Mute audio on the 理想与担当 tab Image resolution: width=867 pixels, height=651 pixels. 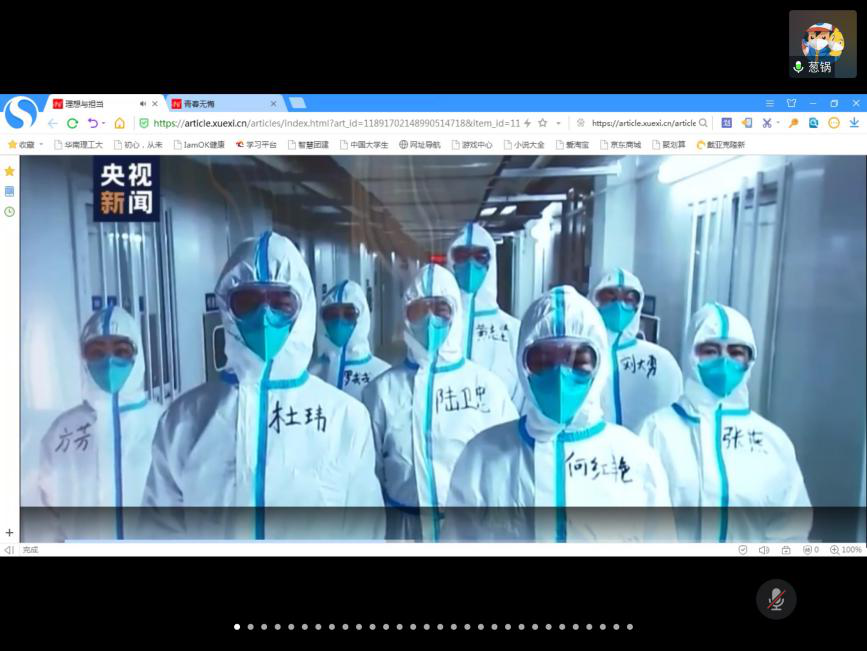pos(143,104)
